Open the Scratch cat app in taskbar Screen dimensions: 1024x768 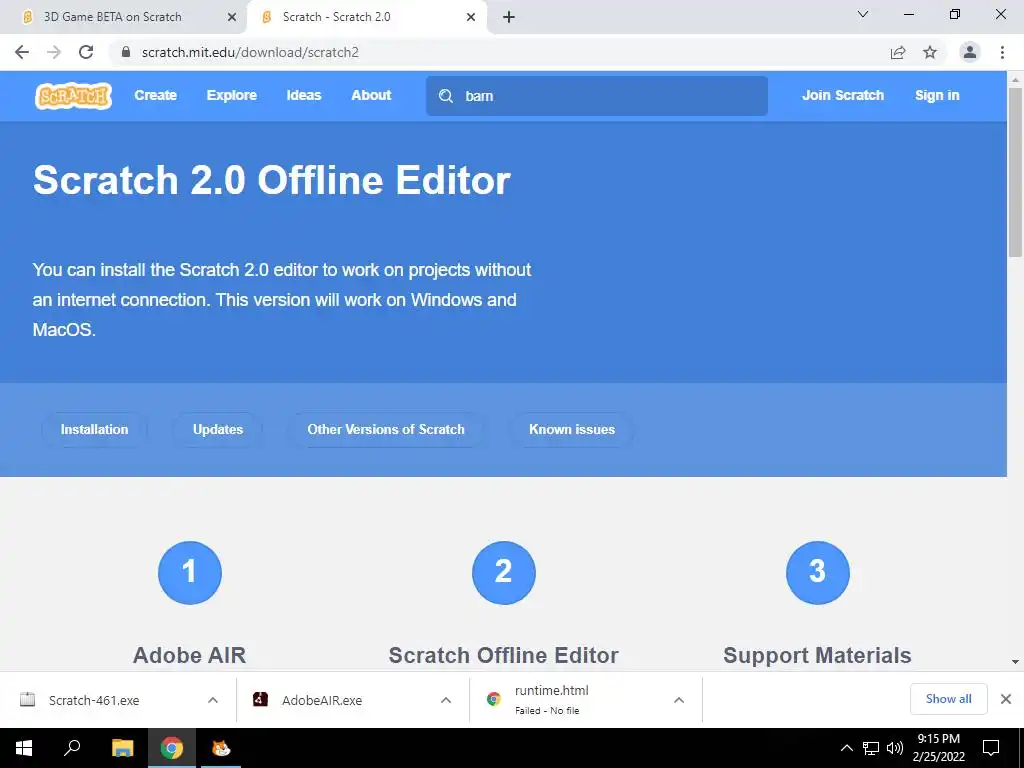[x=221, y=748]
